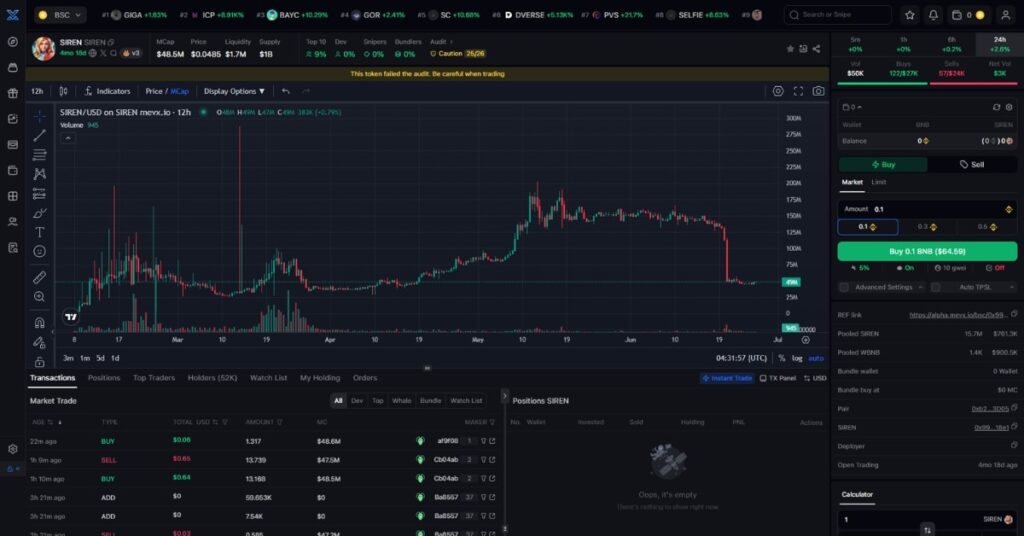1024x536 pixels.
Task: Switch to the Positions tab
Action: pos(104,378)
